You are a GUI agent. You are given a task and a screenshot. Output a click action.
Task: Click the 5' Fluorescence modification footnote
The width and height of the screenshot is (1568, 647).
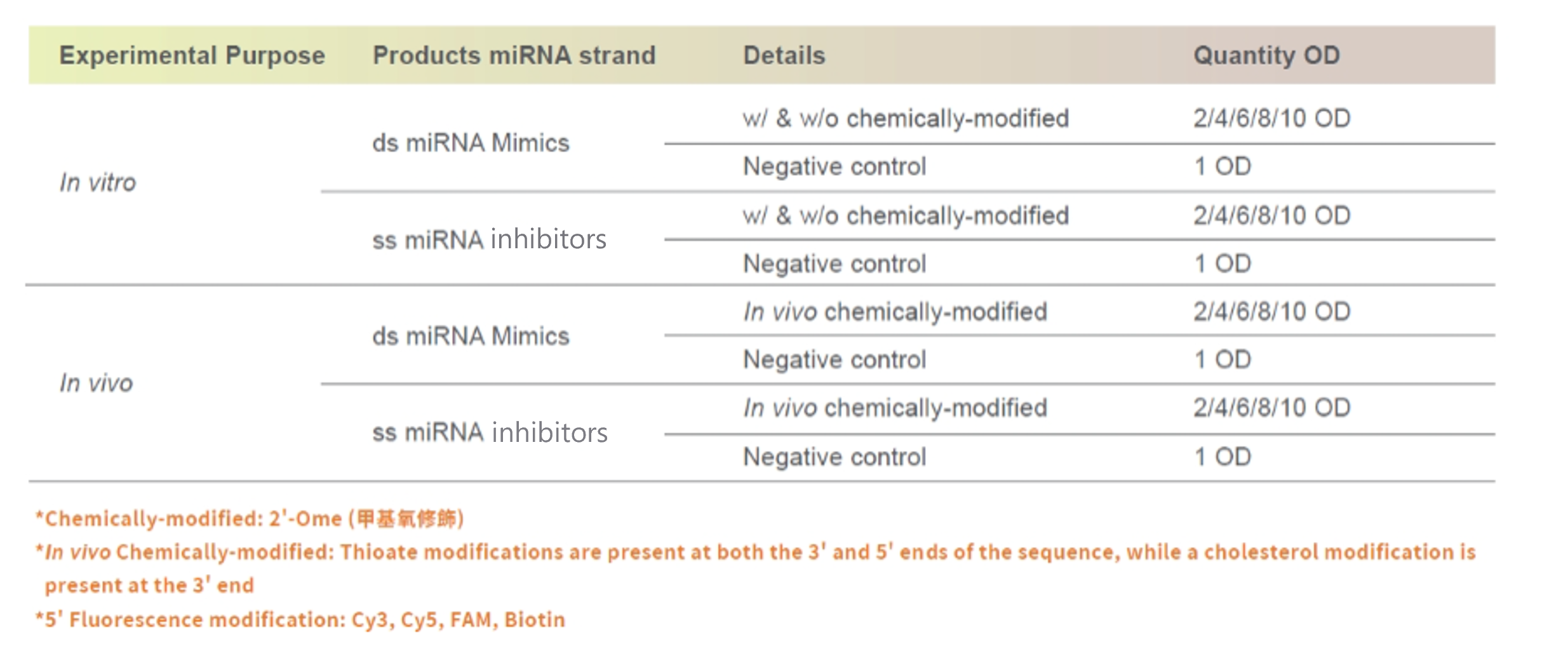300,620
